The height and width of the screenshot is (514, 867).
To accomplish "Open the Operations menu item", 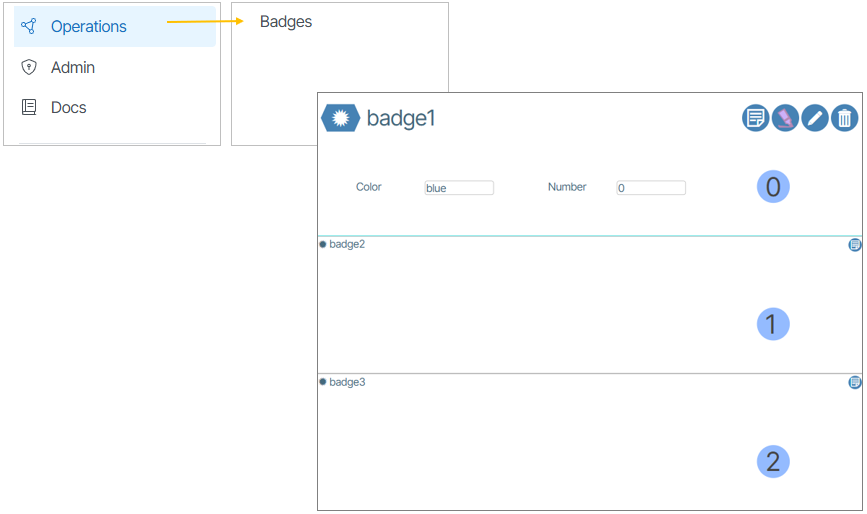I will [x=89, y=27].
